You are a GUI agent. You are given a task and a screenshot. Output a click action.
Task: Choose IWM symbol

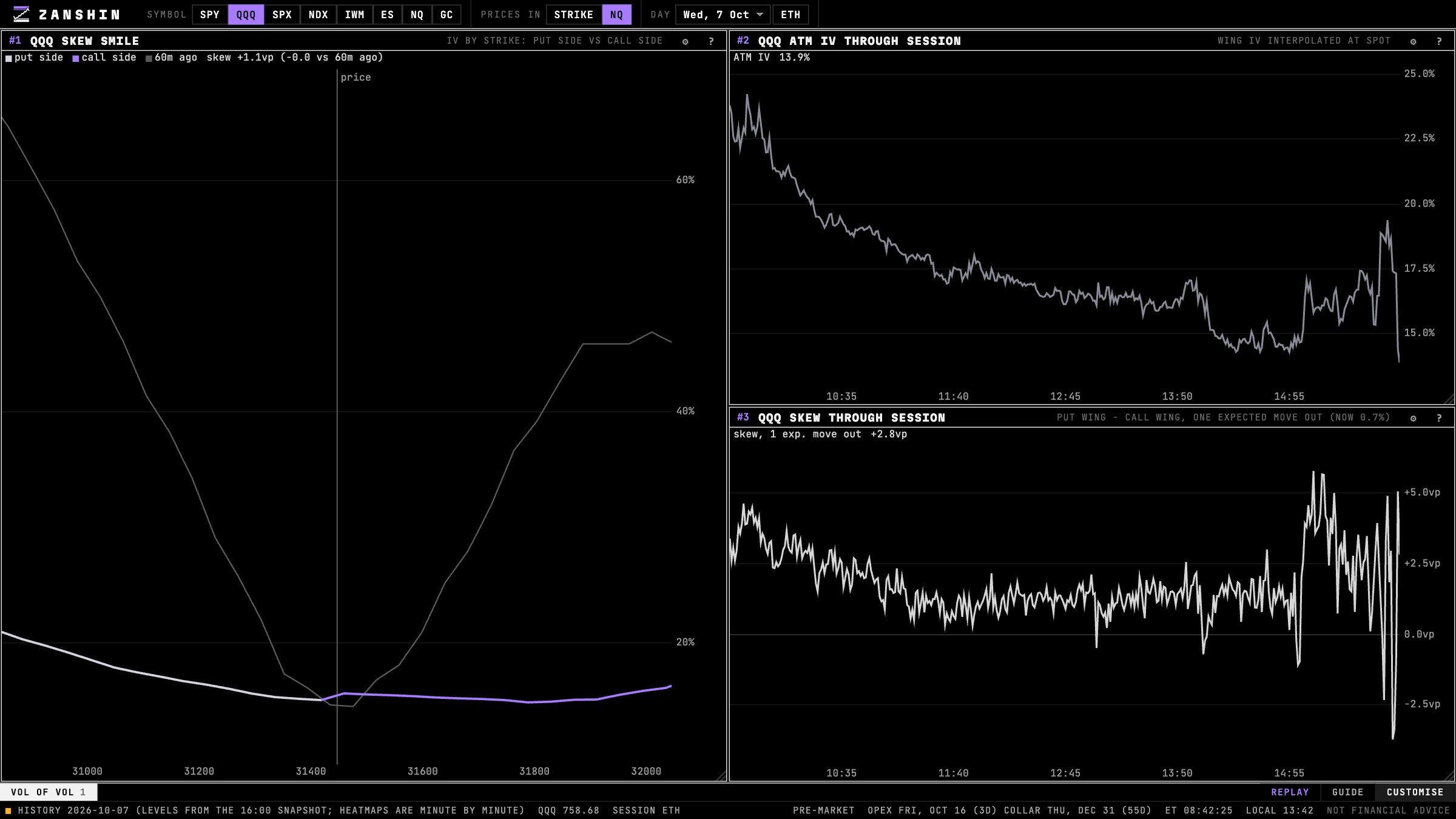354,15
